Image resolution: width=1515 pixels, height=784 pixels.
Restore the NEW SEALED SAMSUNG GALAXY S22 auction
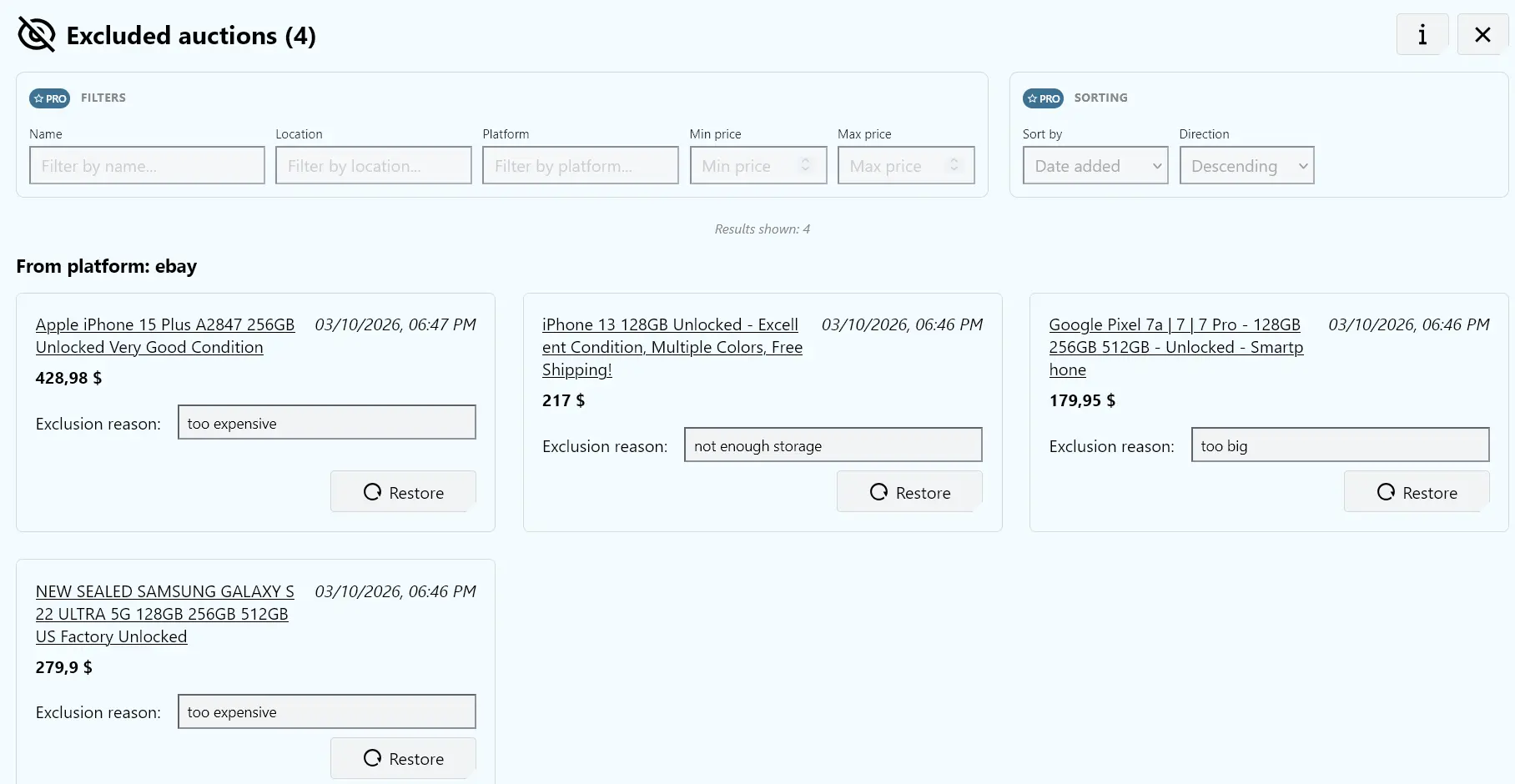point(403,758)
